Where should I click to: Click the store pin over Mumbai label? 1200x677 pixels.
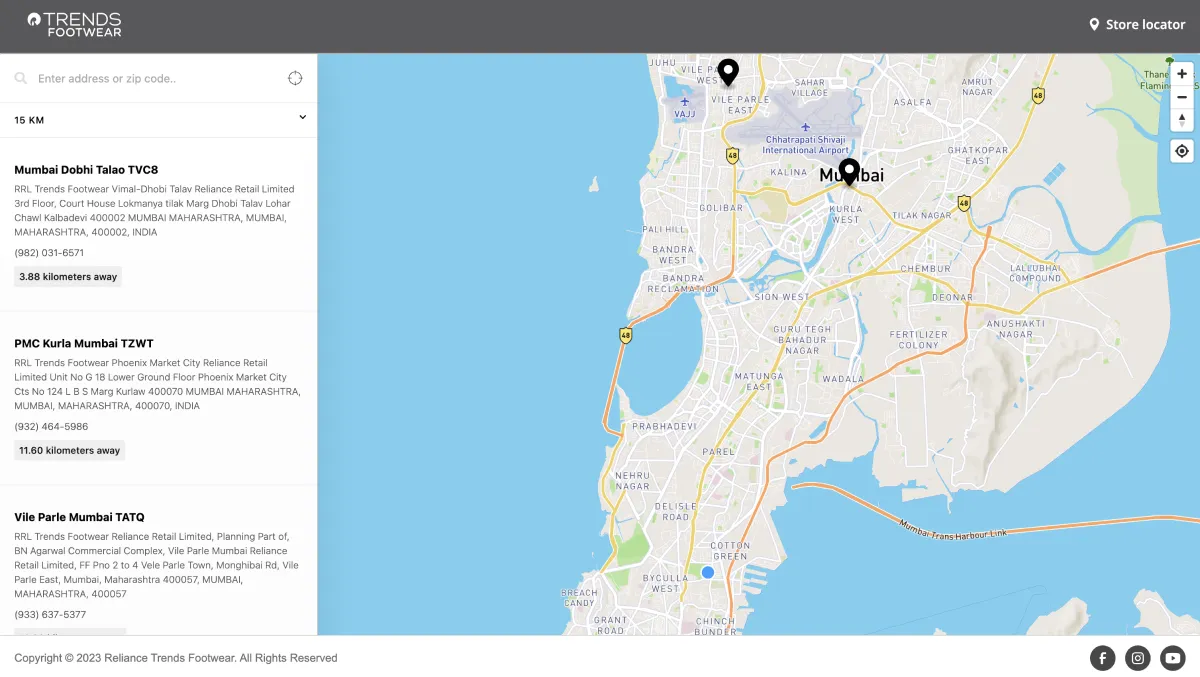[x=849, y=172]
